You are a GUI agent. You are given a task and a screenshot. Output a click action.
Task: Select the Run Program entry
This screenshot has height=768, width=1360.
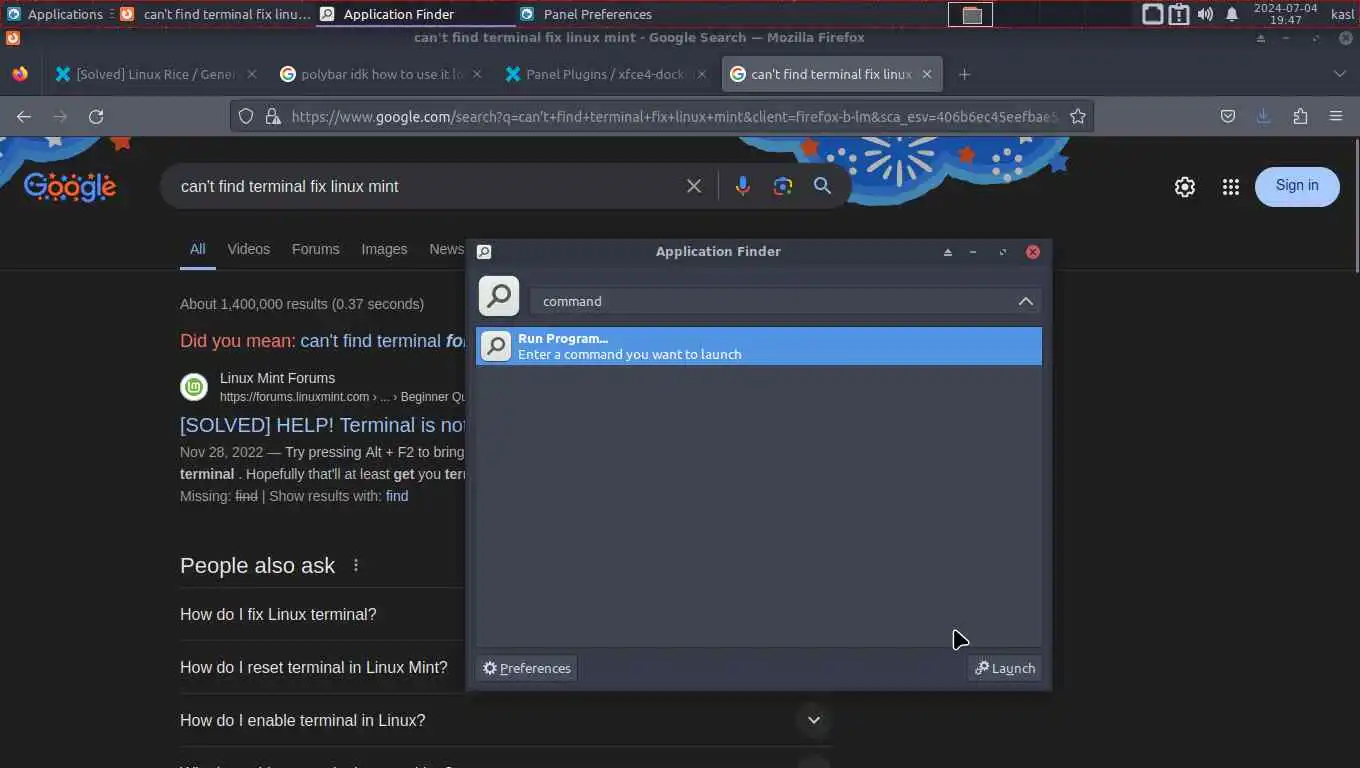click(759, 346)
